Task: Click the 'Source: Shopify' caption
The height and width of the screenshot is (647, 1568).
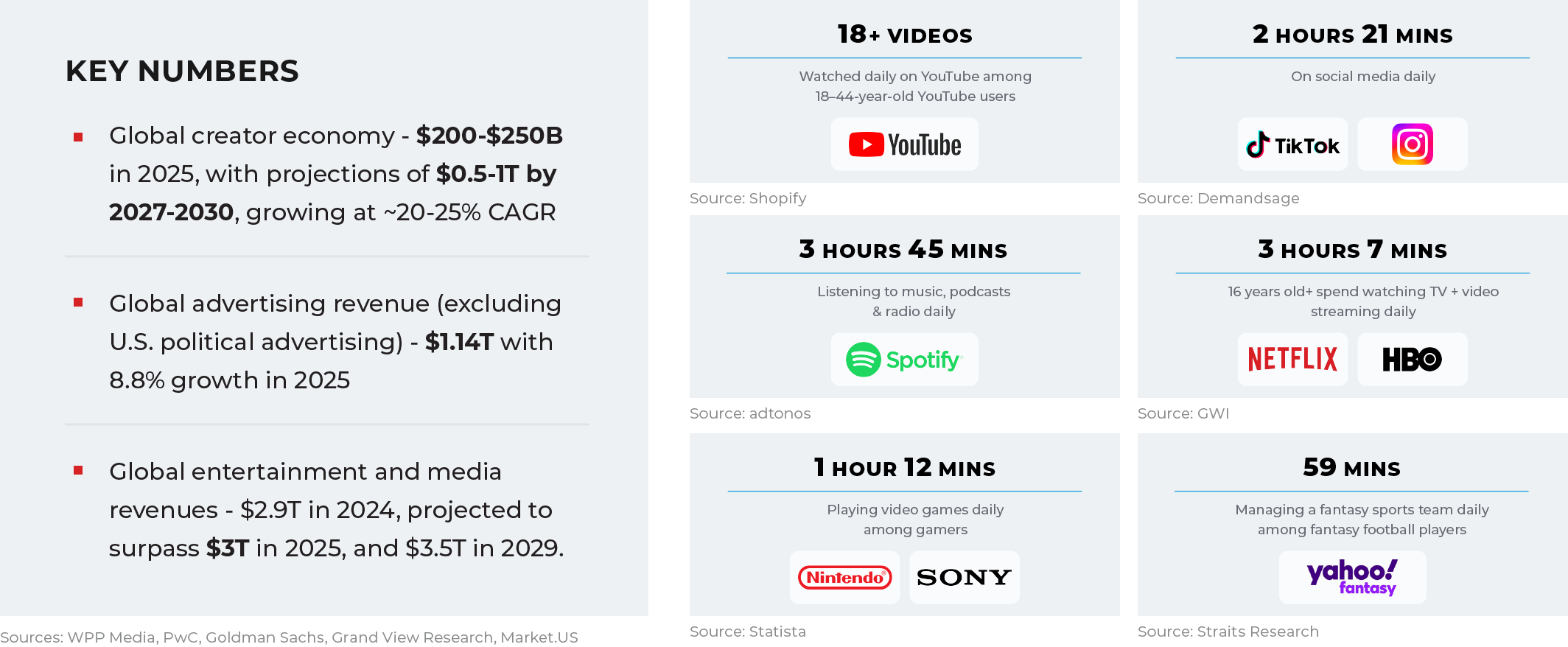Action: pos(748,198)
